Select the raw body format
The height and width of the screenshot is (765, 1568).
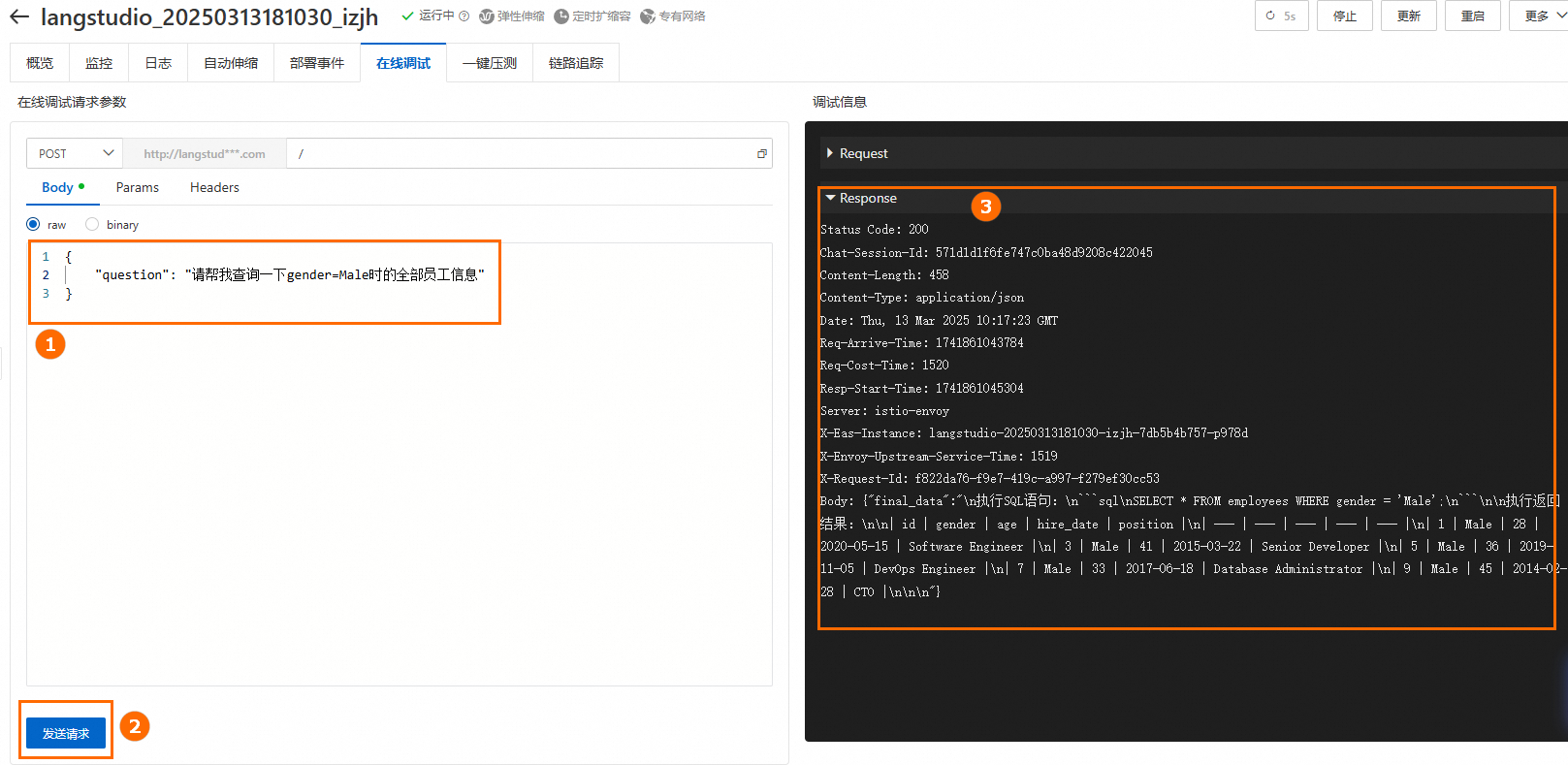(33, 224)
